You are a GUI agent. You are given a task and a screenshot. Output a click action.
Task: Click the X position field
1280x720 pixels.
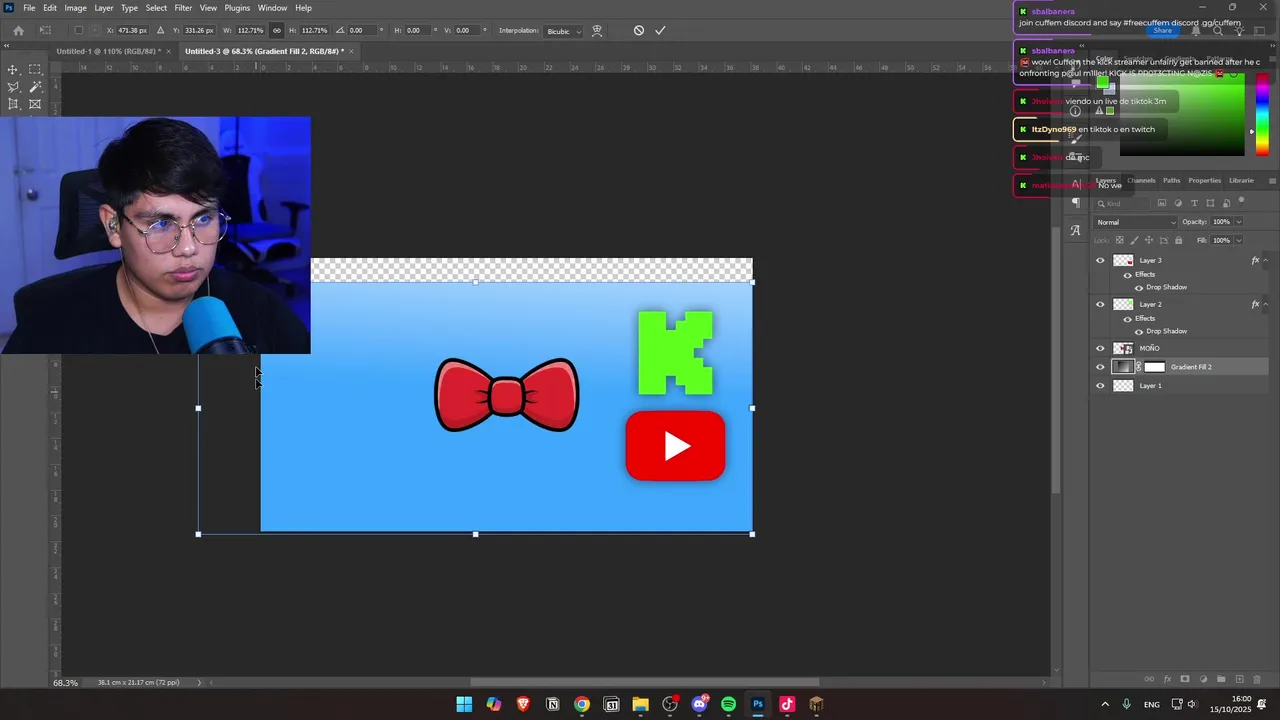click(131, 30)
